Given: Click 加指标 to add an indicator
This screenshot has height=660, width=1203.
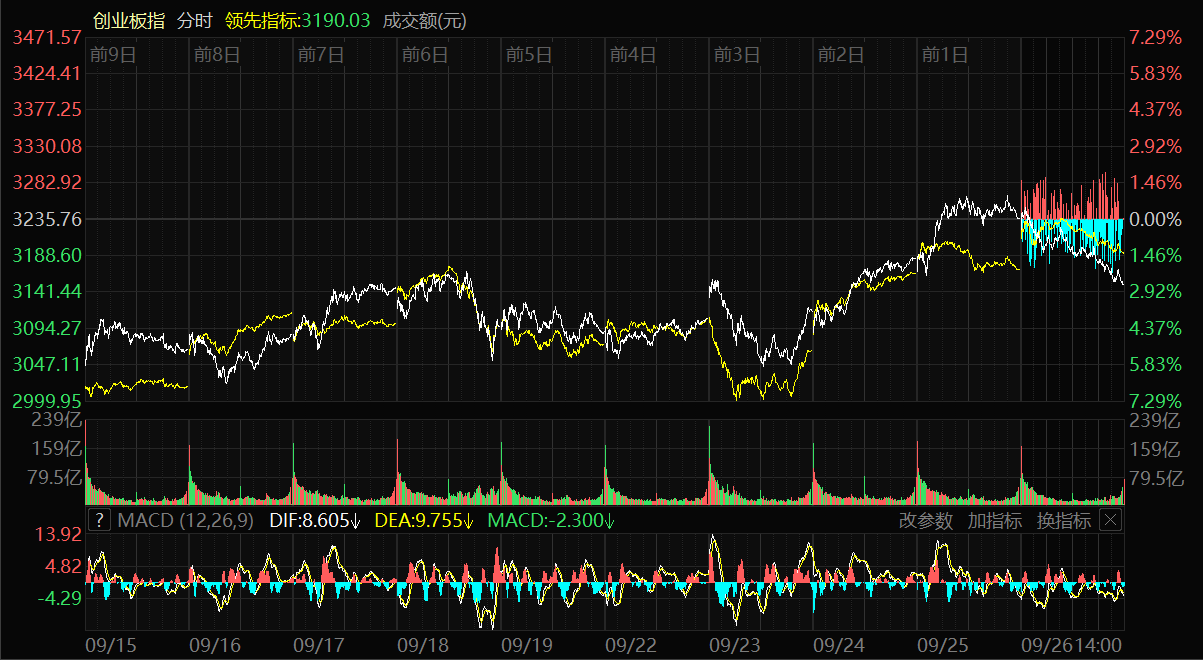Looking at the screenshot, I should [995, 520].
